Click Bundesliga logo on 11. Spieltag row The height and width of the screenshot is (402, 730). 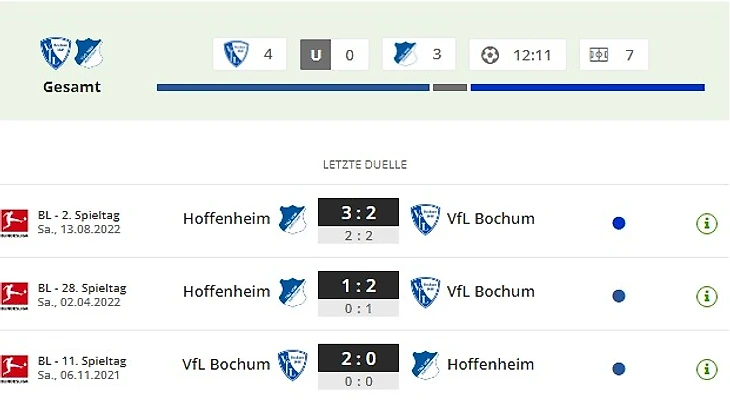[14, 367]
